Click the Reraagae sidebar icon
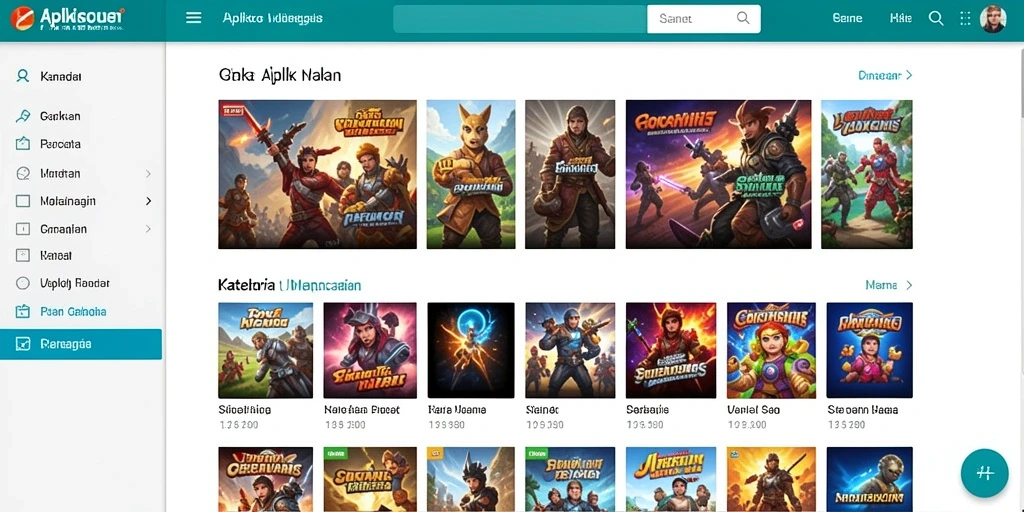This screenshot has width=1024, height=512. 23,344
